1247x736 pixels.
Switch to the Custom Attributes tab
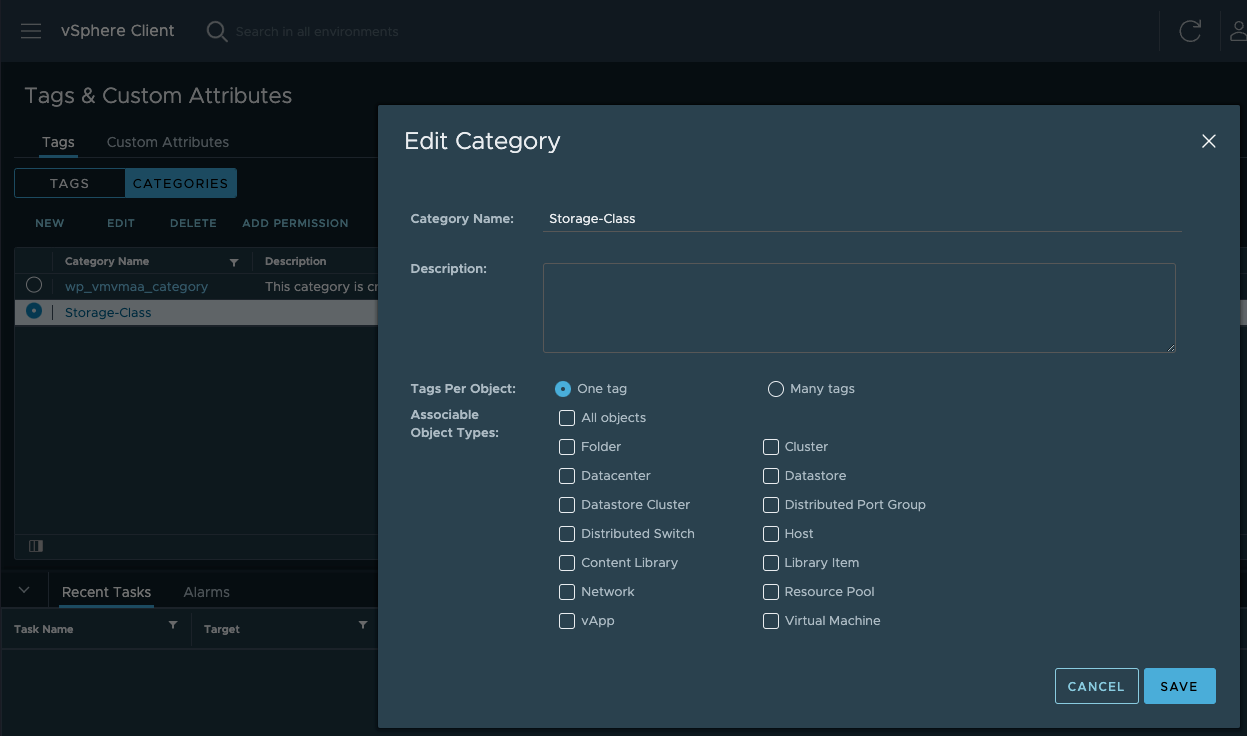(x=168, y=142)
